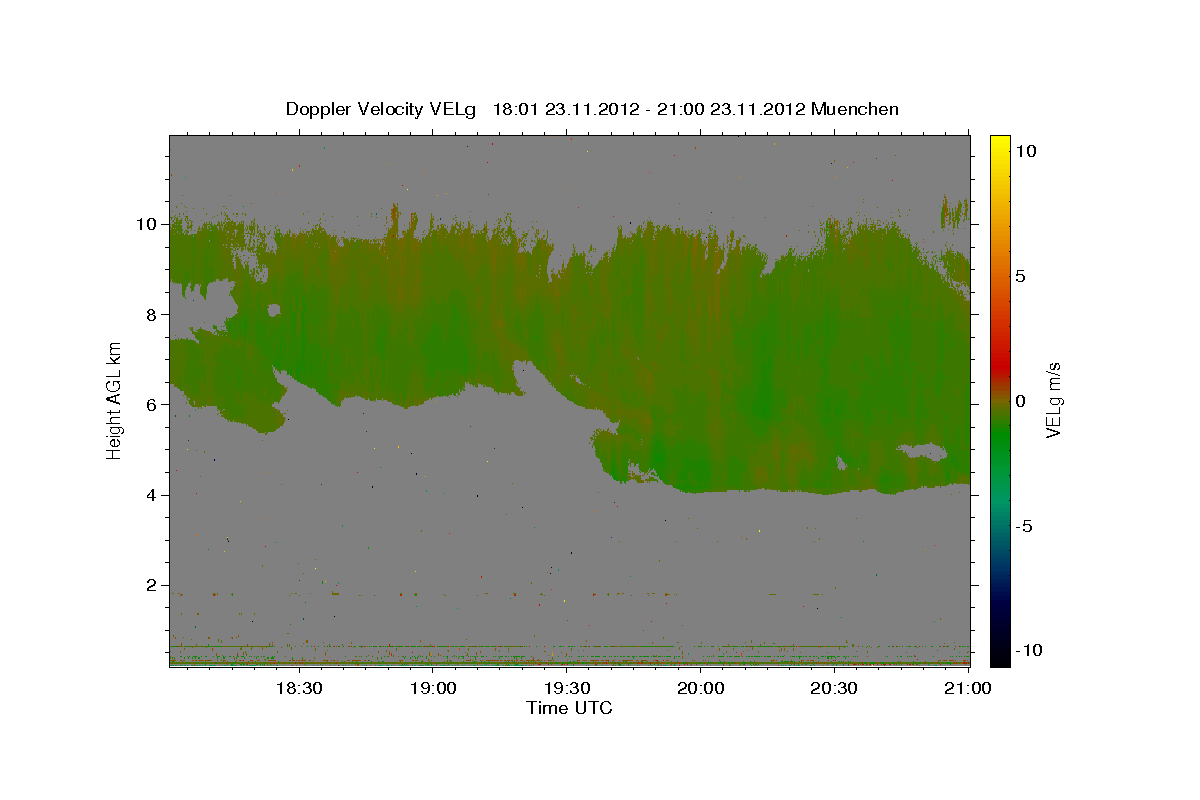Click the plot title 'Doppler Velocity VELg'
Viewport: 1200px width, 800px height.
click(382, 109)
